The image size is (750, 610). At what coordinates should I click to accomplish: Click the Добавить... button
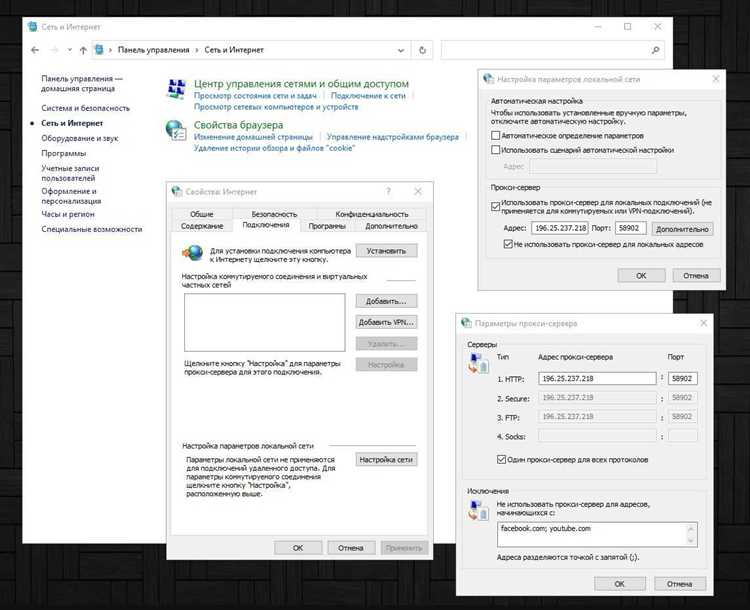coord(386,301)
